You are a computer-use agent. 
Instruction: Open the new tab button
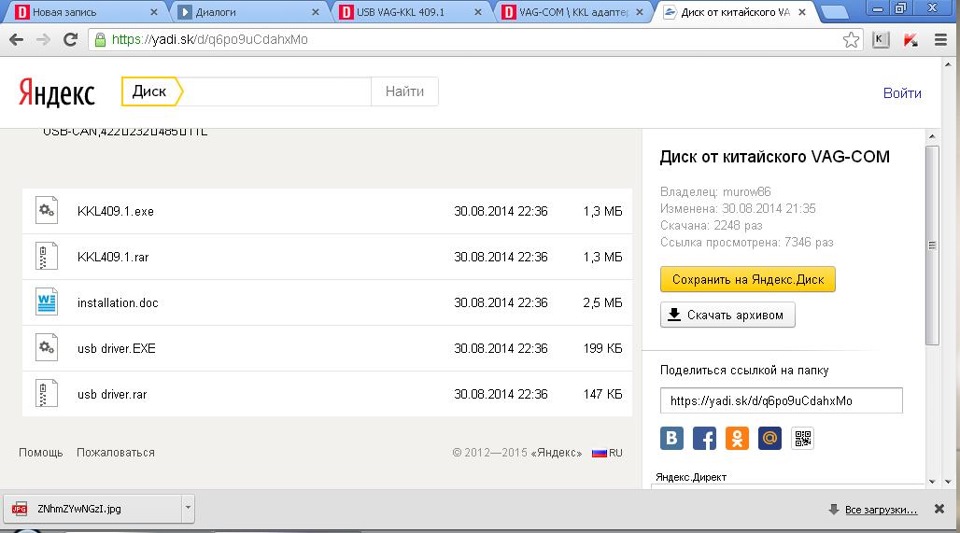[834, 12]
